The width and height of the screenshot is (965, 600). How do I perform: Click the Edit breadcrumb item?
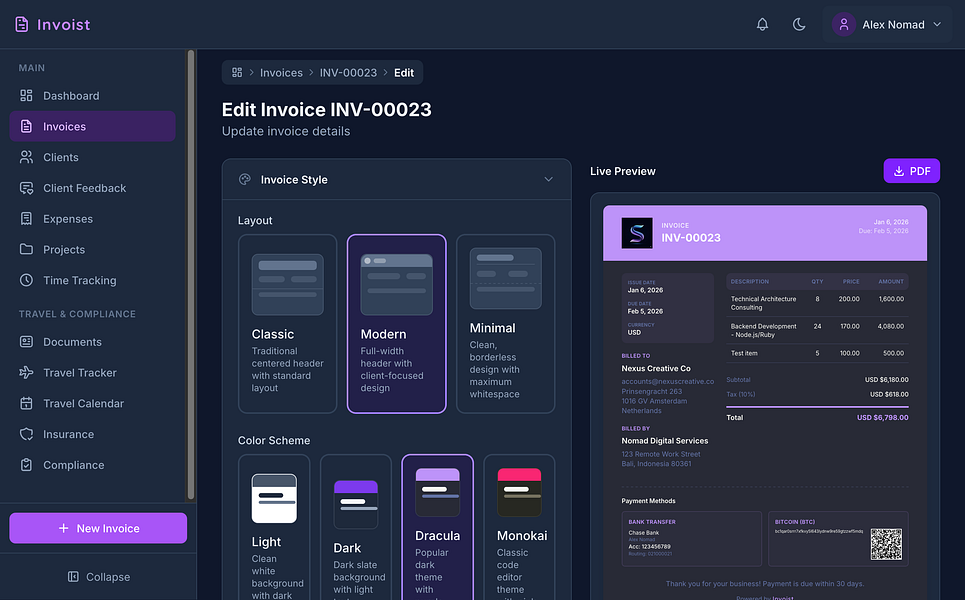[x=404, y=73]
